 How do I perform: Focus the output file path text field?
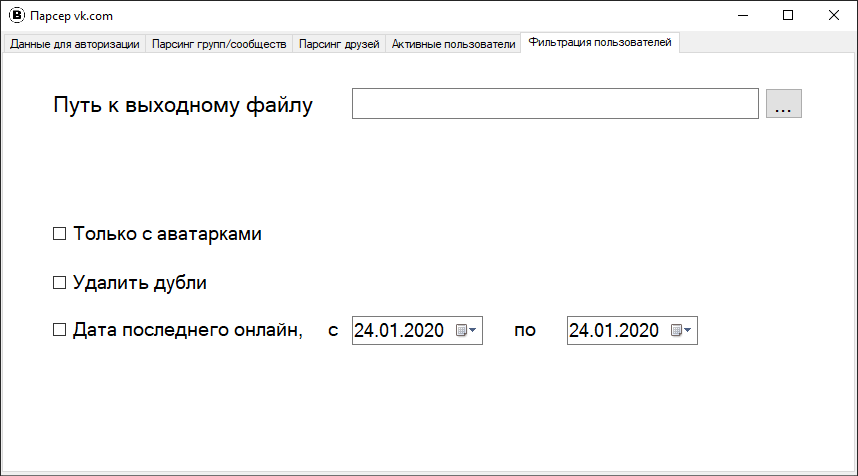coord(555,104)
